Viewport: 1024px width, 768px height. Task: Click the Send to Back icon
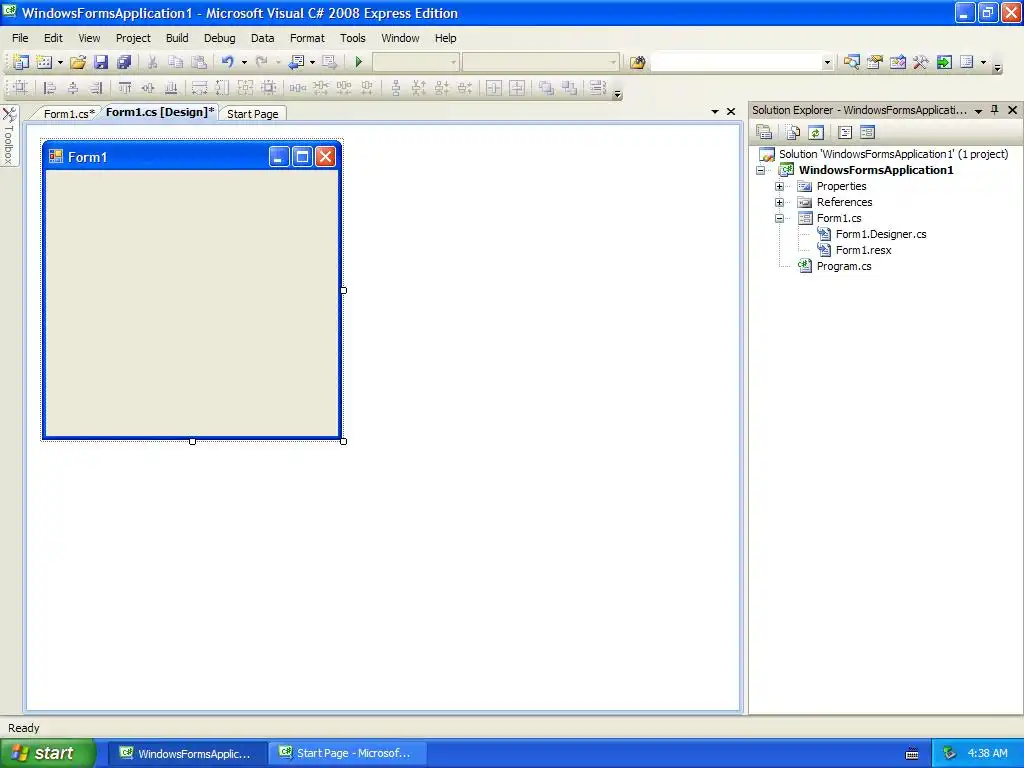click(x=569, y=88)
